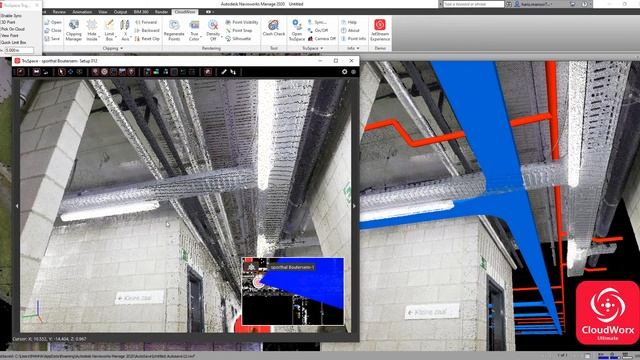This screenshot has width=640, height=360.
Task: Click Help in Info group
Action: pyautogui.click(x=349, y=22)
